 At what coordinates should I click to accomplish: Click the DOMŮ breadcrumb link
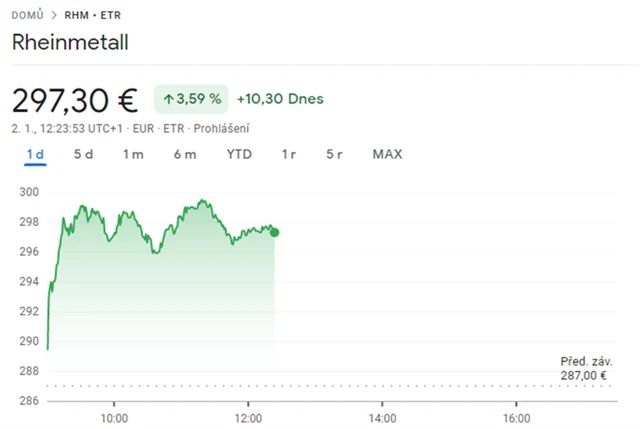[27, 15]
